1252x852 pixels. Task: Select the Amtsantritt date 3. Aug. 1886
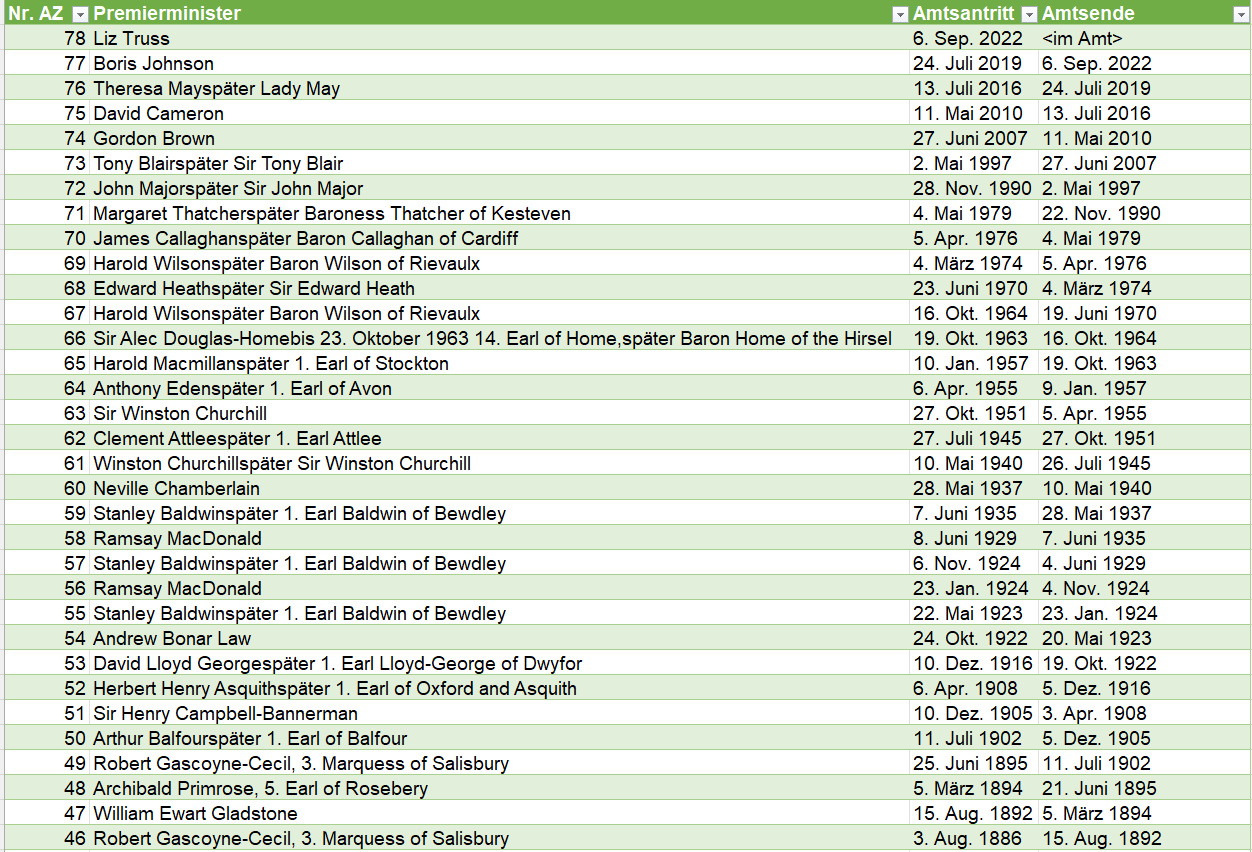pos(967,839)
